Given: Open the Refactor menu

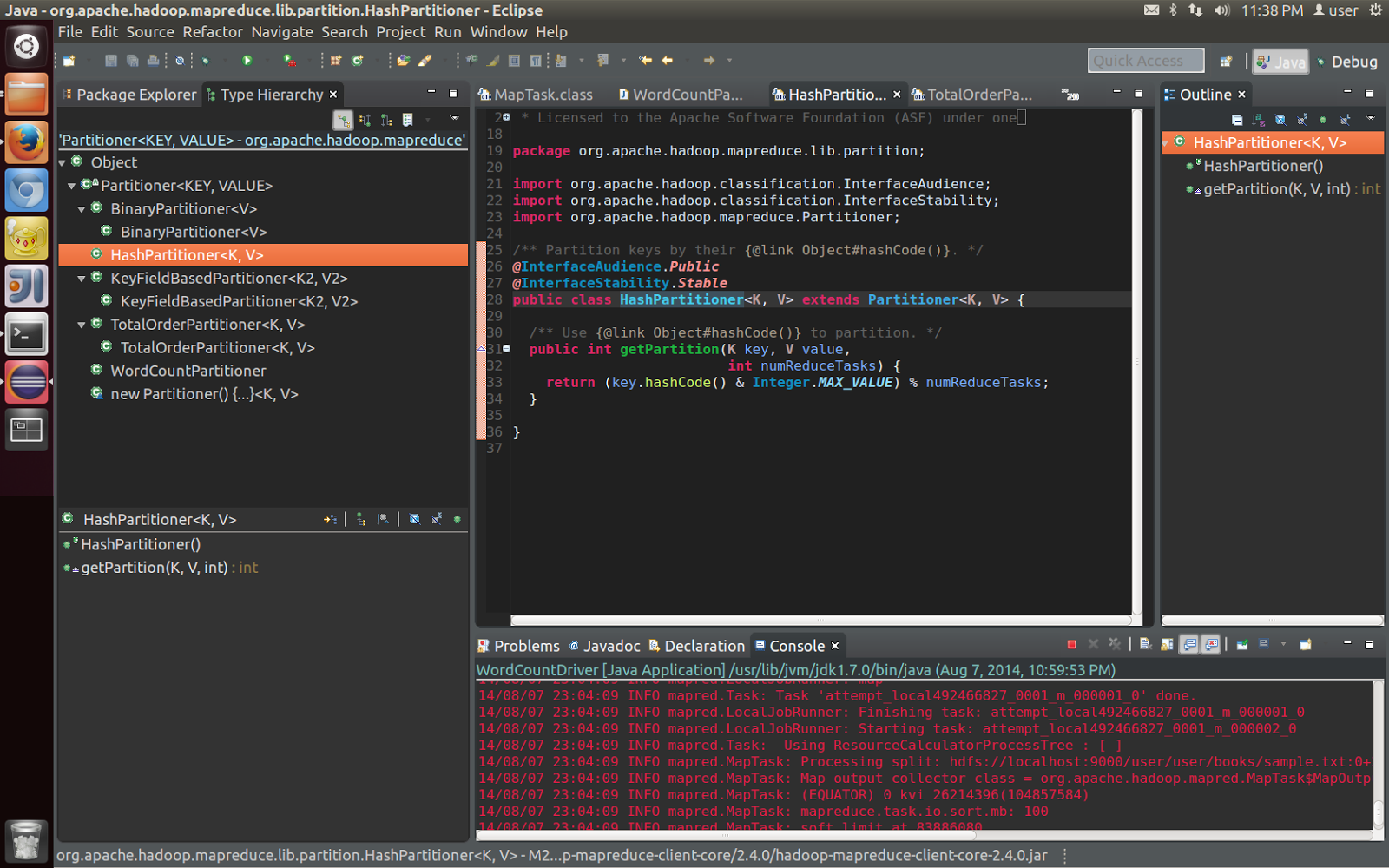Looking at the screenshot, I should tap(213, 31).
